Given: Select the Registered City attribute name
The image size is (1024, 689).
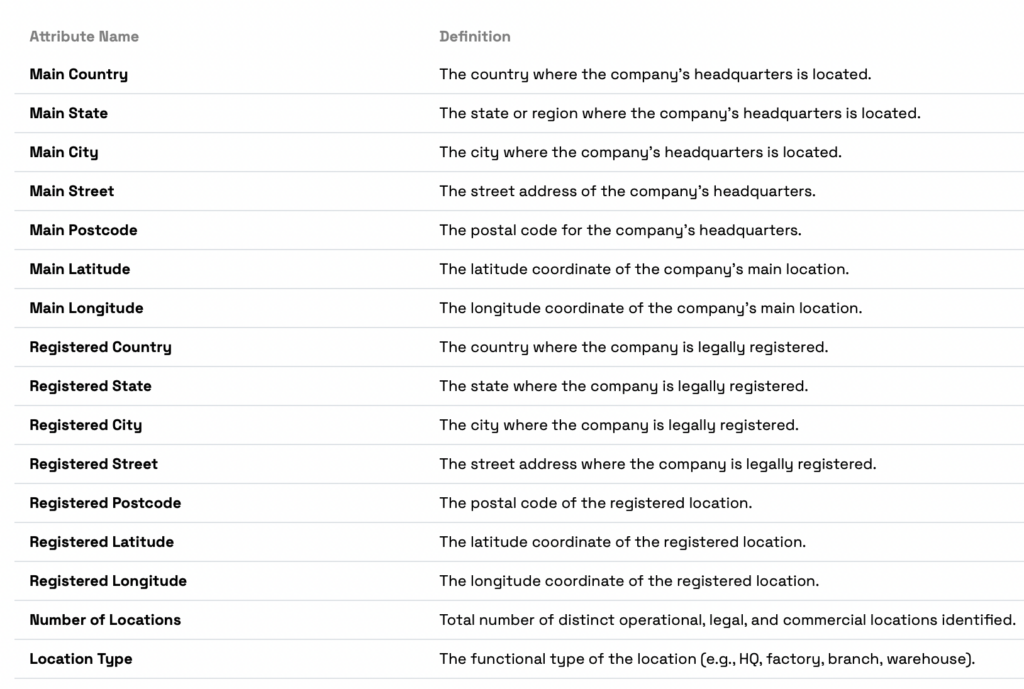Looking at the screenshot, I should tap(86, 425).
